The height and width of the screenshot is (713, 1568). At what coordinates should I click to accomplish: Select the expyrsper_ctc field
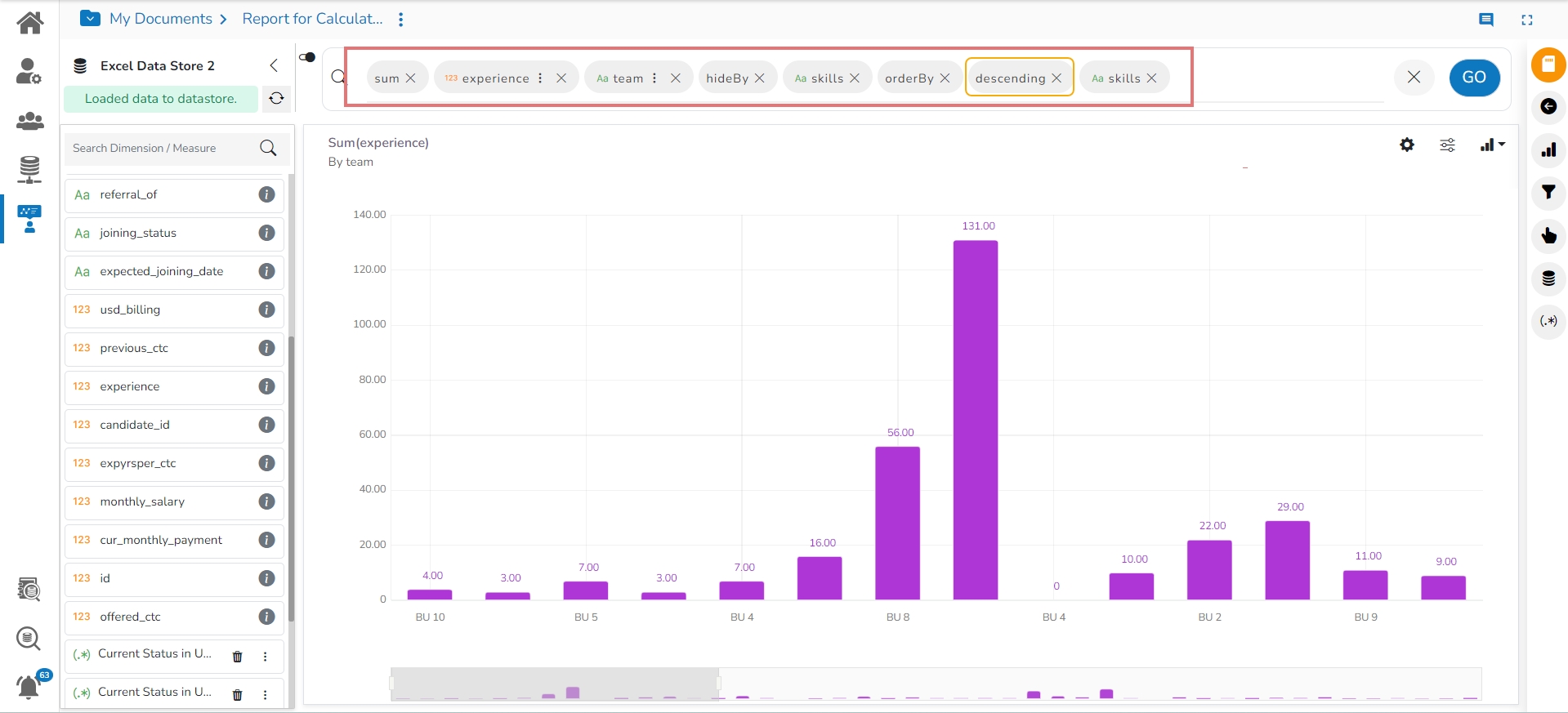(x=174, y=463)
